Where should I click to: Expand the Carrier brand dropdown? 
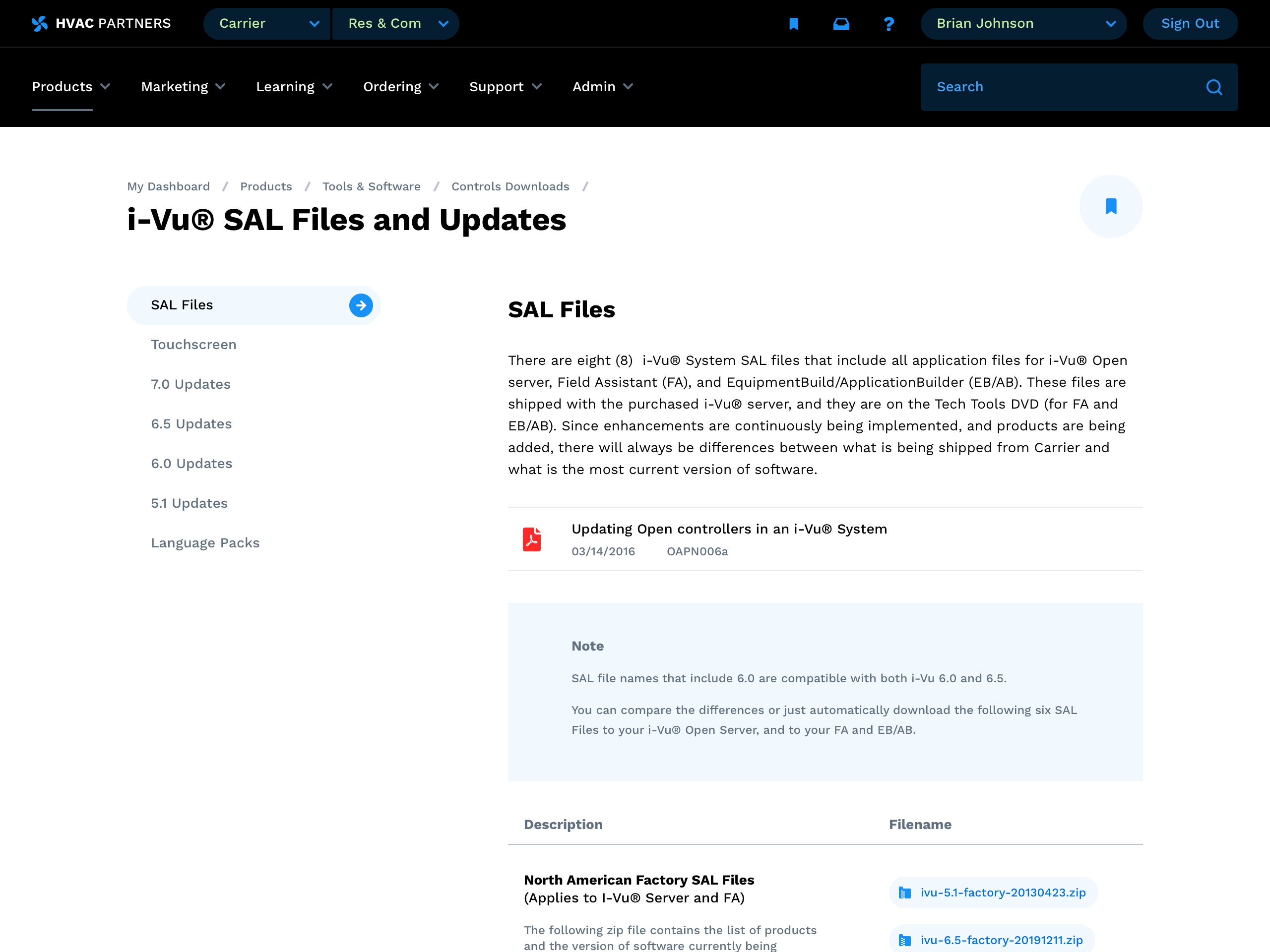[x=267, y=23]
